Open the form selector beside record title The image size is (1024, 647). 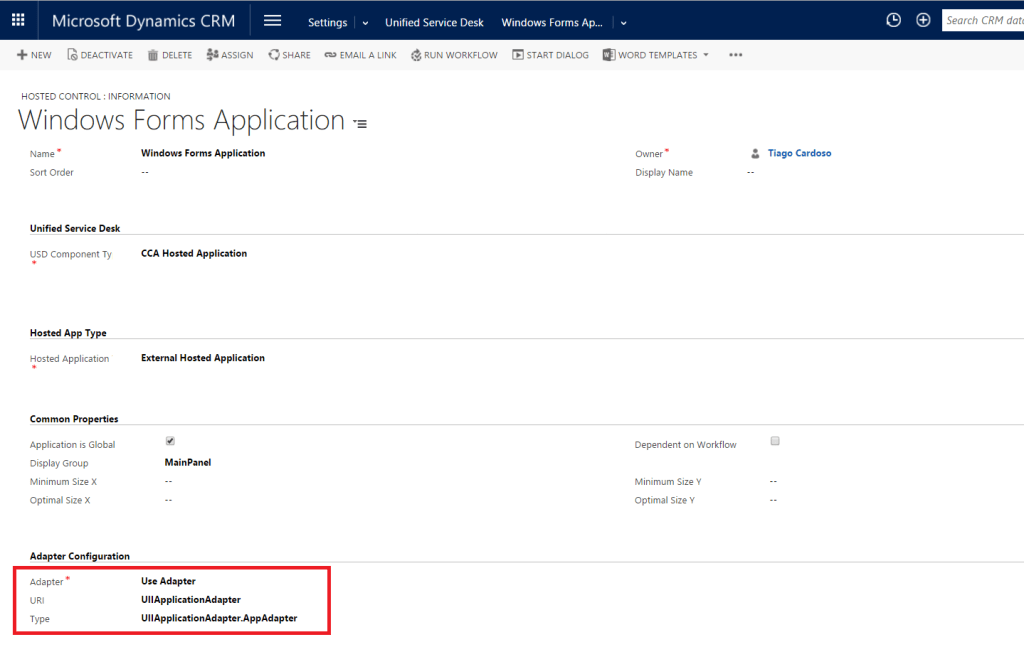click(360, 123)
